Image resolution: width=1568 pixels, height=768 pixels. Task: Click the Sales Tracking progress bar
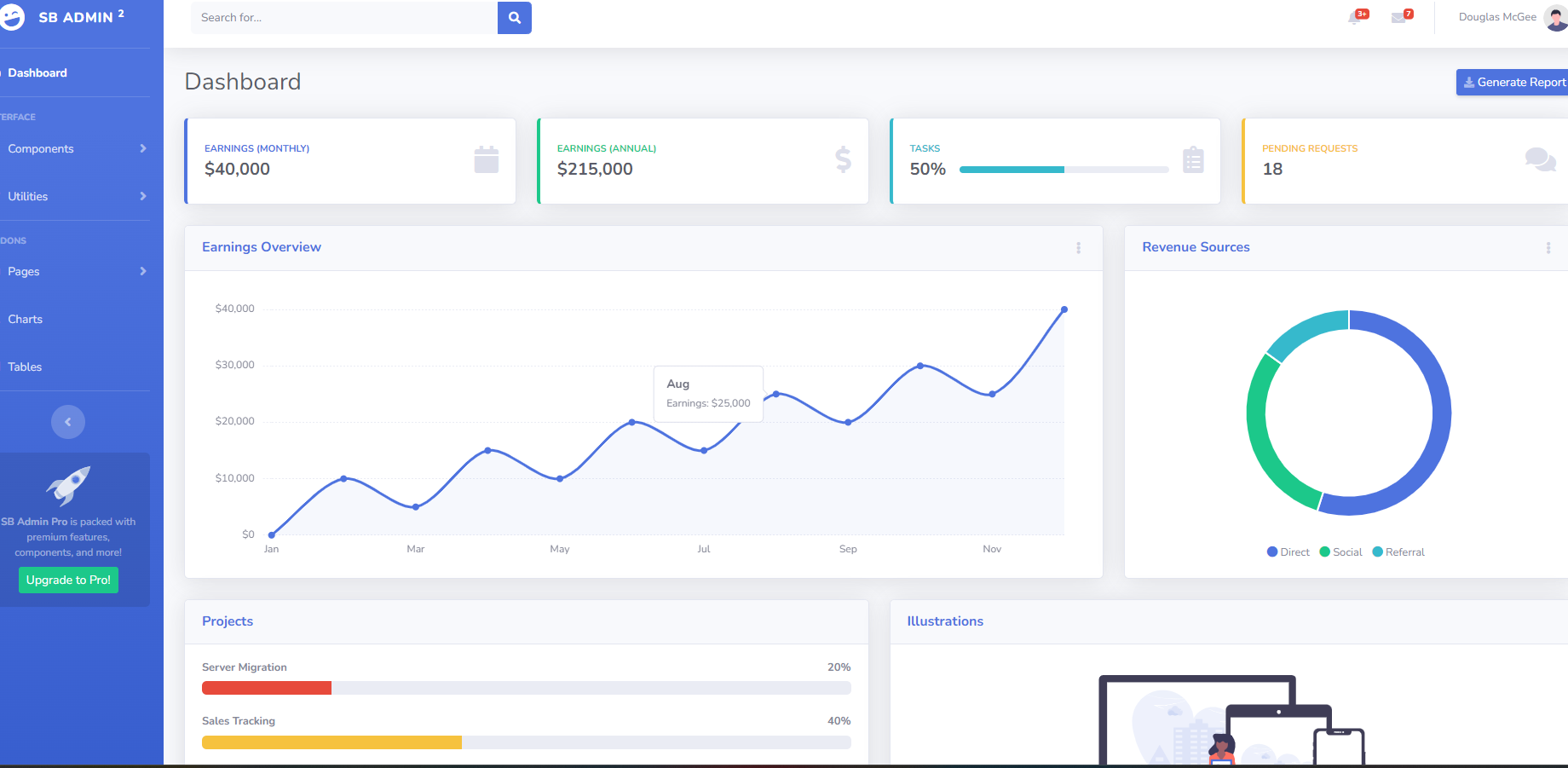point(526,742)
